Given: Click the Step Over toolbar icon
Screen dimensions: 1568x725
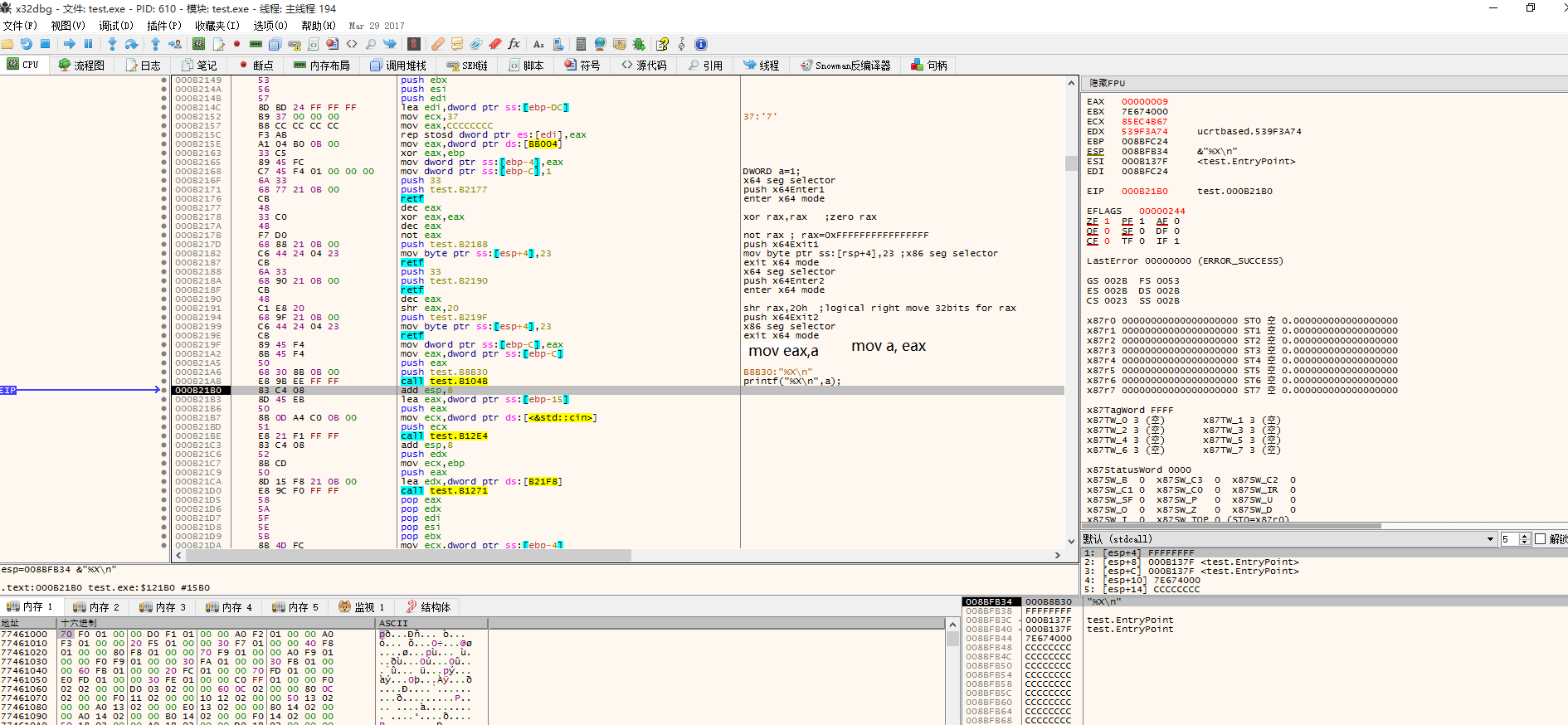Looking at the screenshot, I should 131,44.
